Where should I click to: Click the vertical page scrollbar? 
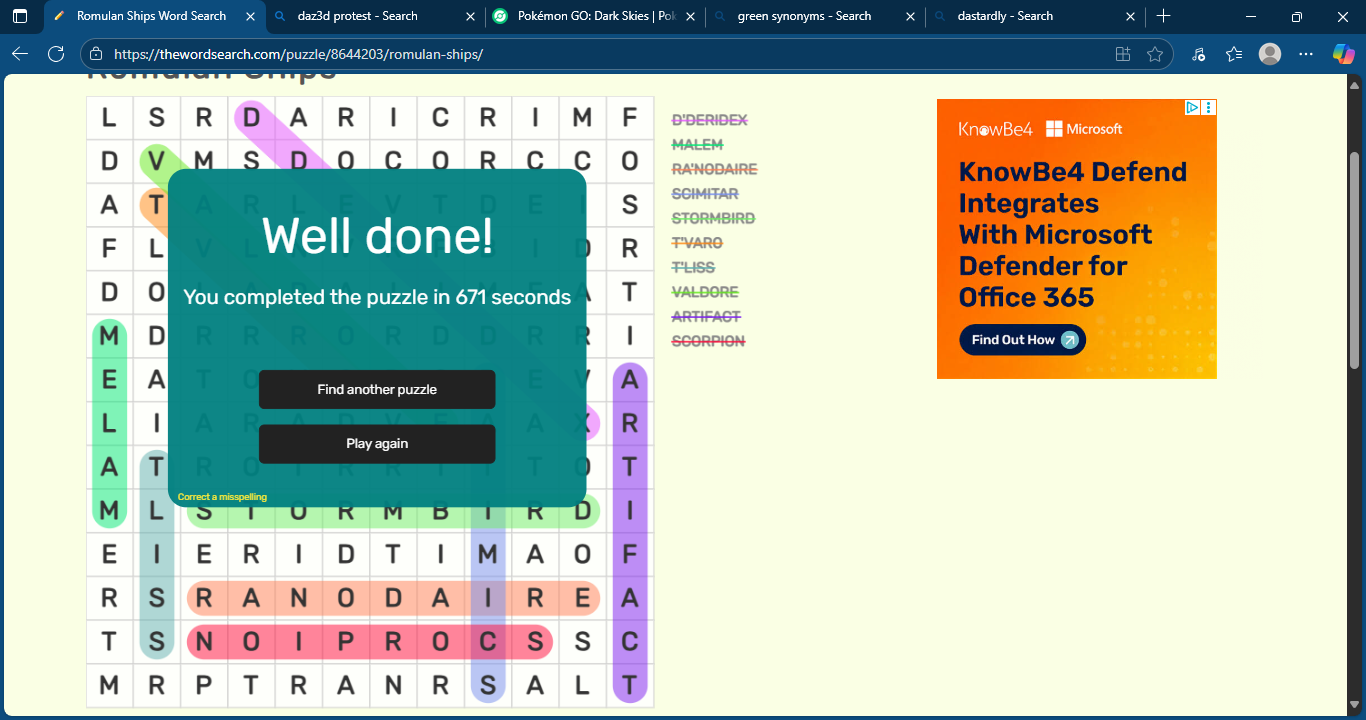click(1355, 260)
